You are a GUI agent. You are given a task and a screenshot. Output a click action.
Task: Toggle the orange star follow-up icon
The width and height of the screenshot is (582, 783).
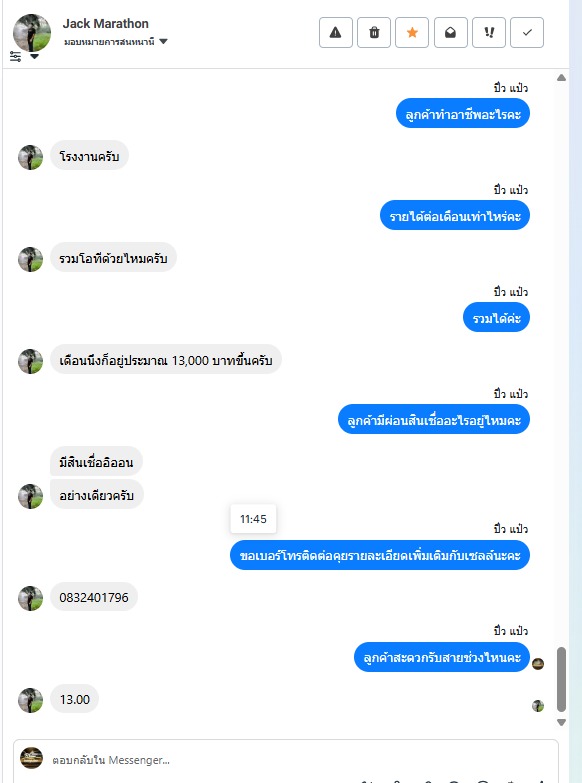click(x=412, y=32)
